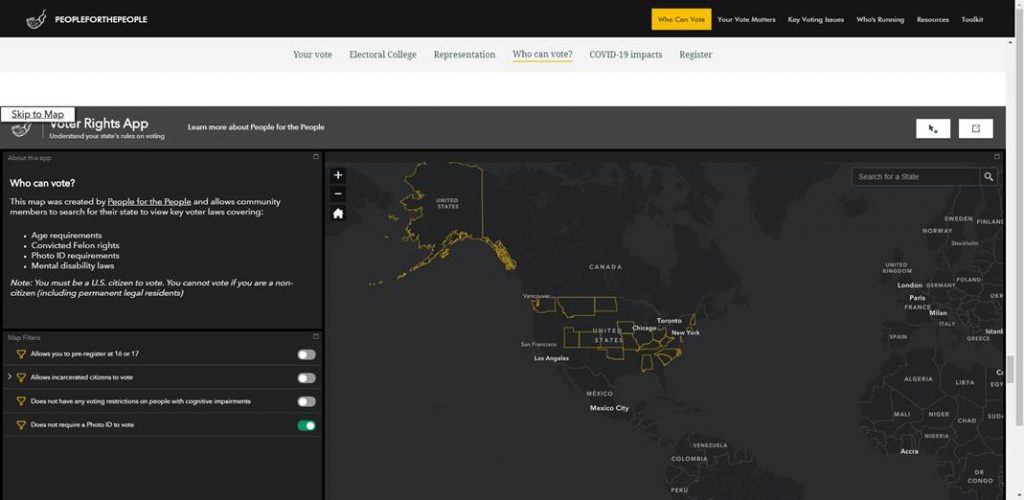Open the Who's Running menu item

pos(880,20)
